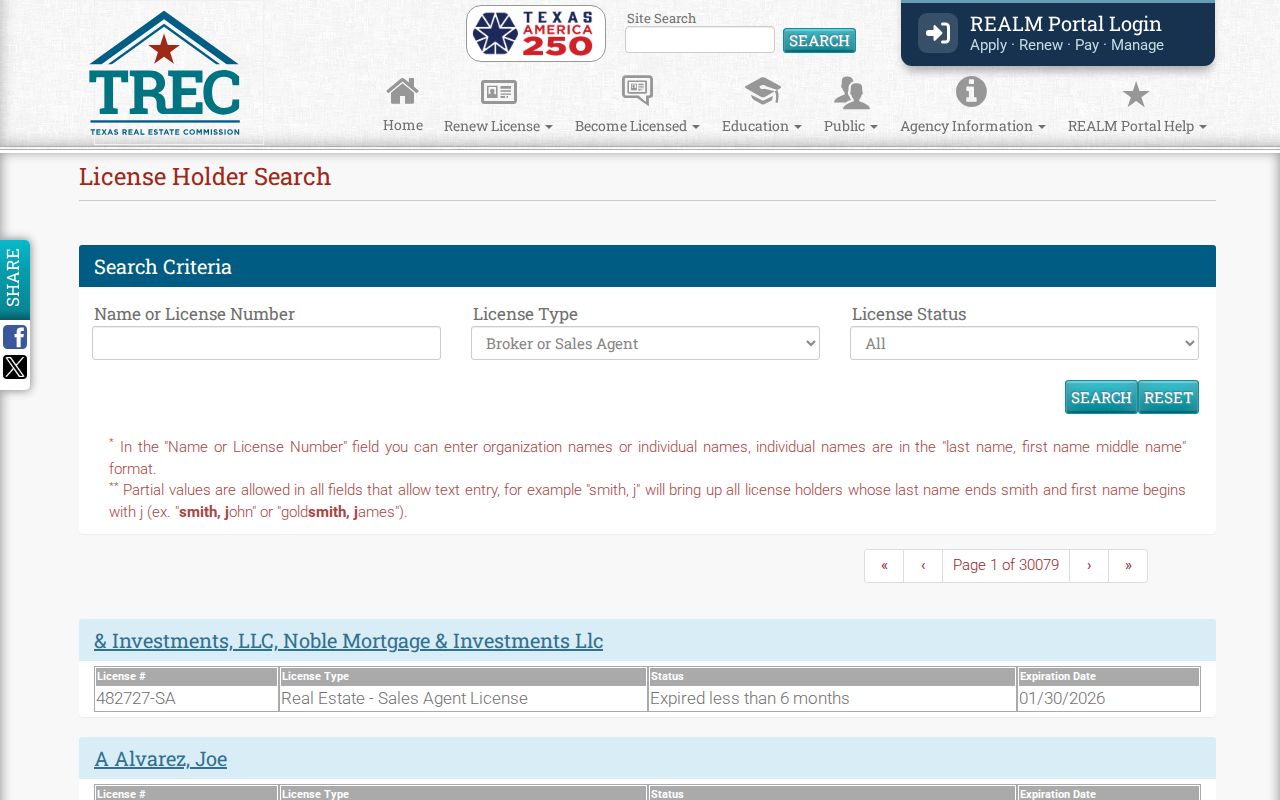This screenshot has width=1280, height=800.
Task: Go to the next results page
Action: click(x=1089, y=566)
